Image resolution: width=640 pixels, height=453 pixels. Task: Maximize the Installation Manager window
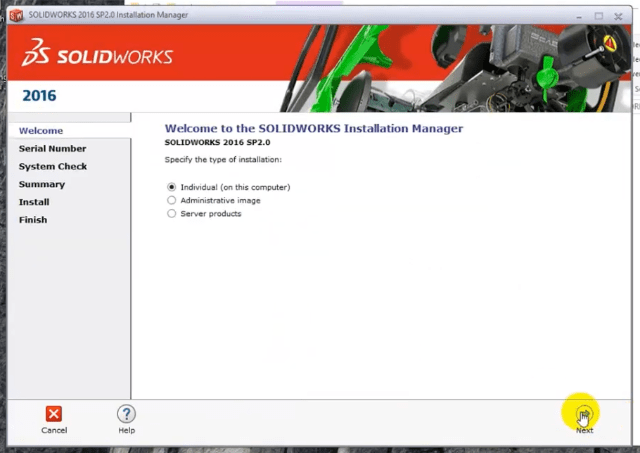[598, 16]
